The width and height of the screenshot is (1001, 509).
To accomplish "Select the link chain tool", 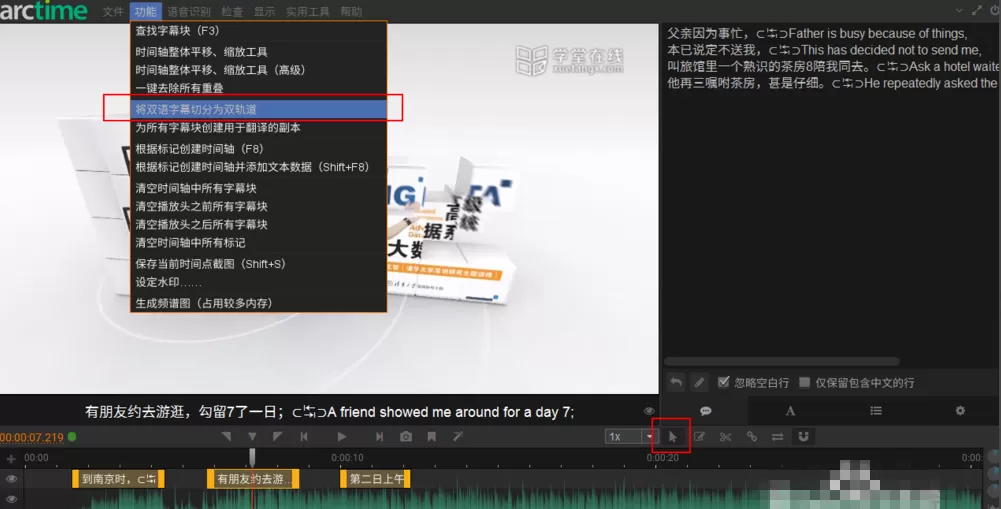I will [x=751, y=437].
